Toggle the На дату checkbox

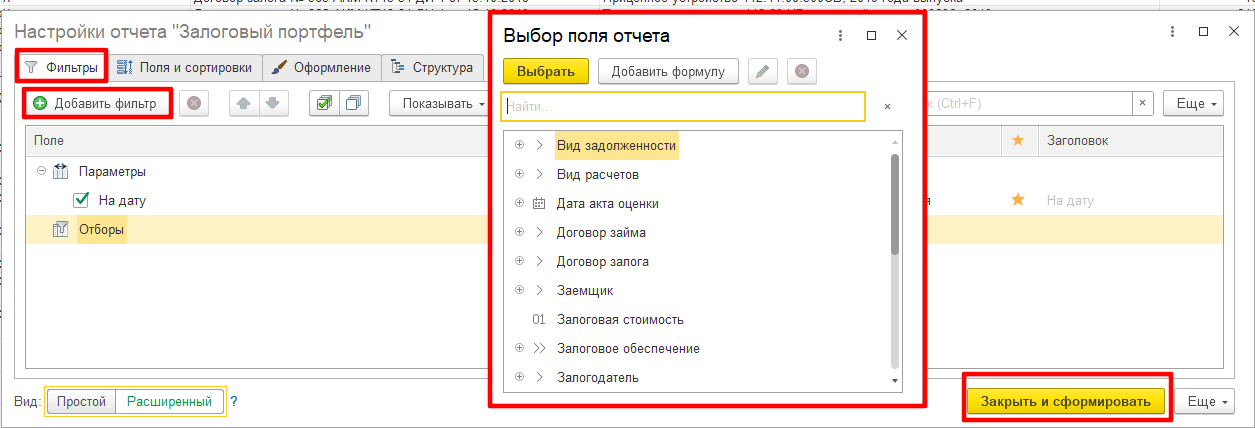(x=82, y=200)
